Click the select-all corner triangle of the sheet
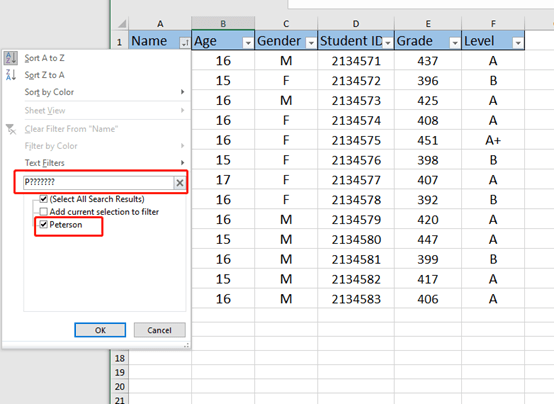Viewport: 554px width, 404px height. (x=122, y=24)
